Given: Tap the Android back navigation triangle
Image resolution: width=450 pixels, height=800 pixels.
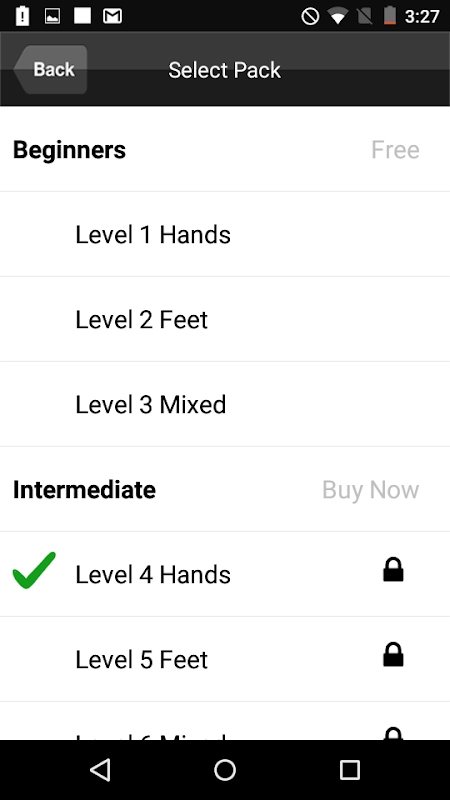Looking at the screenshot, I should pos(100,769).
